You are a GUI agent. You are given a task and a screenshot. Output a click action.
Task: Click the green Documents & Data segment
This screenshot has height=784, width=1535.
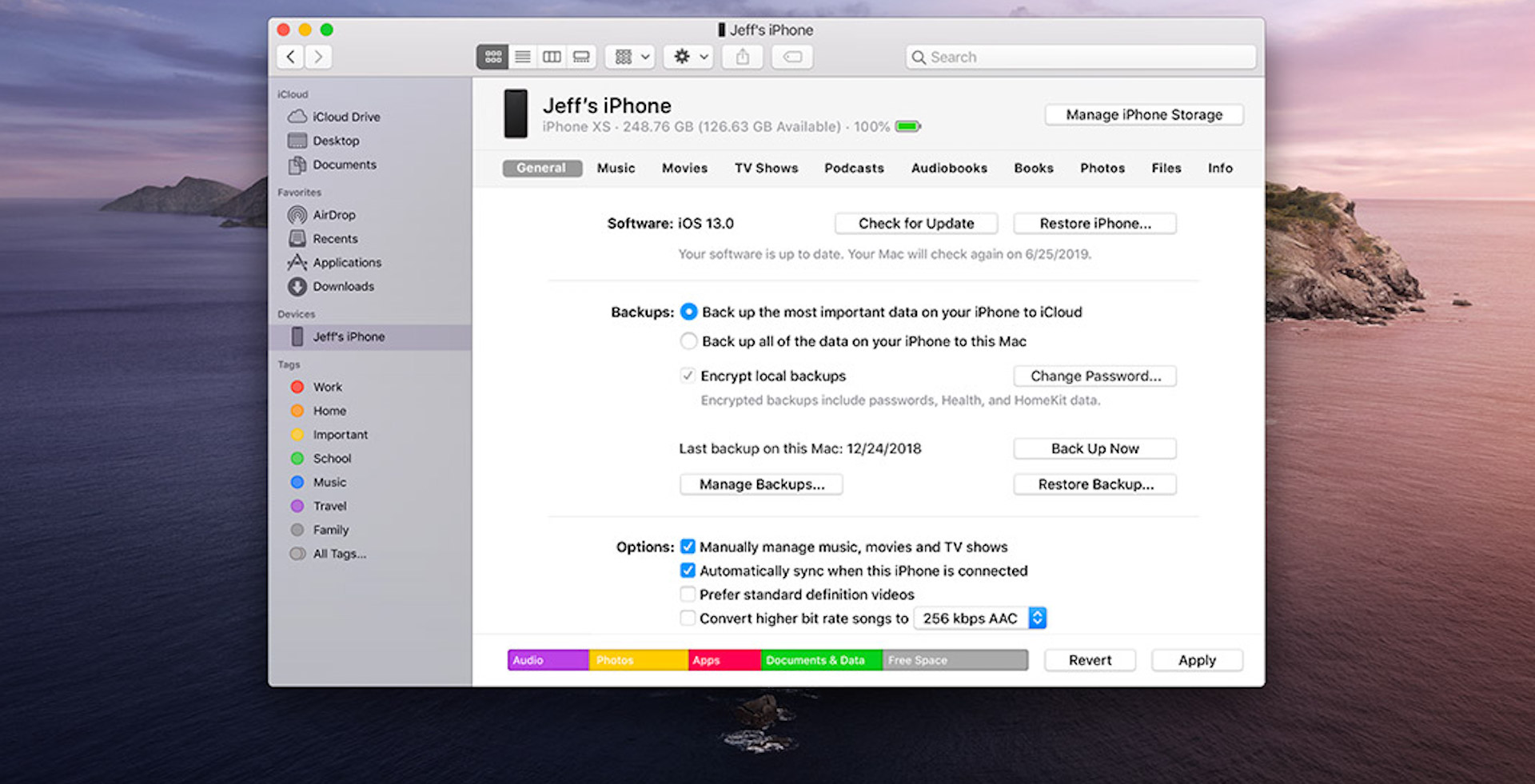pyautogui.click(x=822, y=660)
